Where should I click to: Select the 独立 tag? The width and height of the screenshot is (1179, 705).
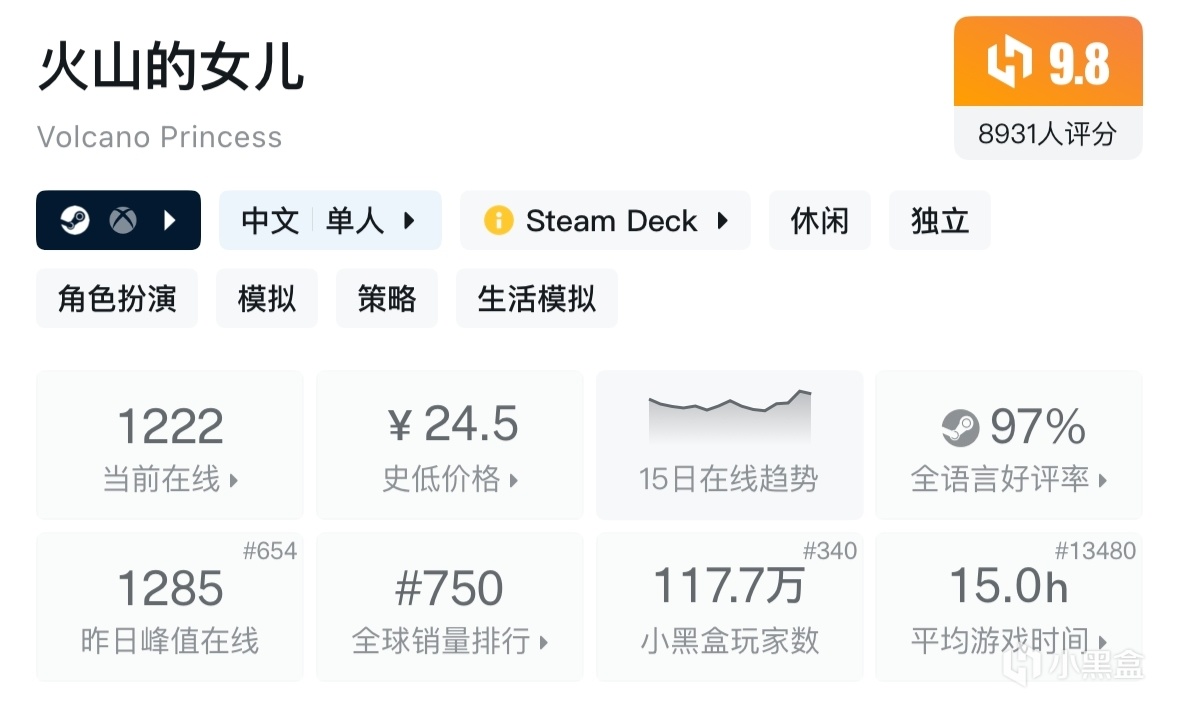coord(939,220)
